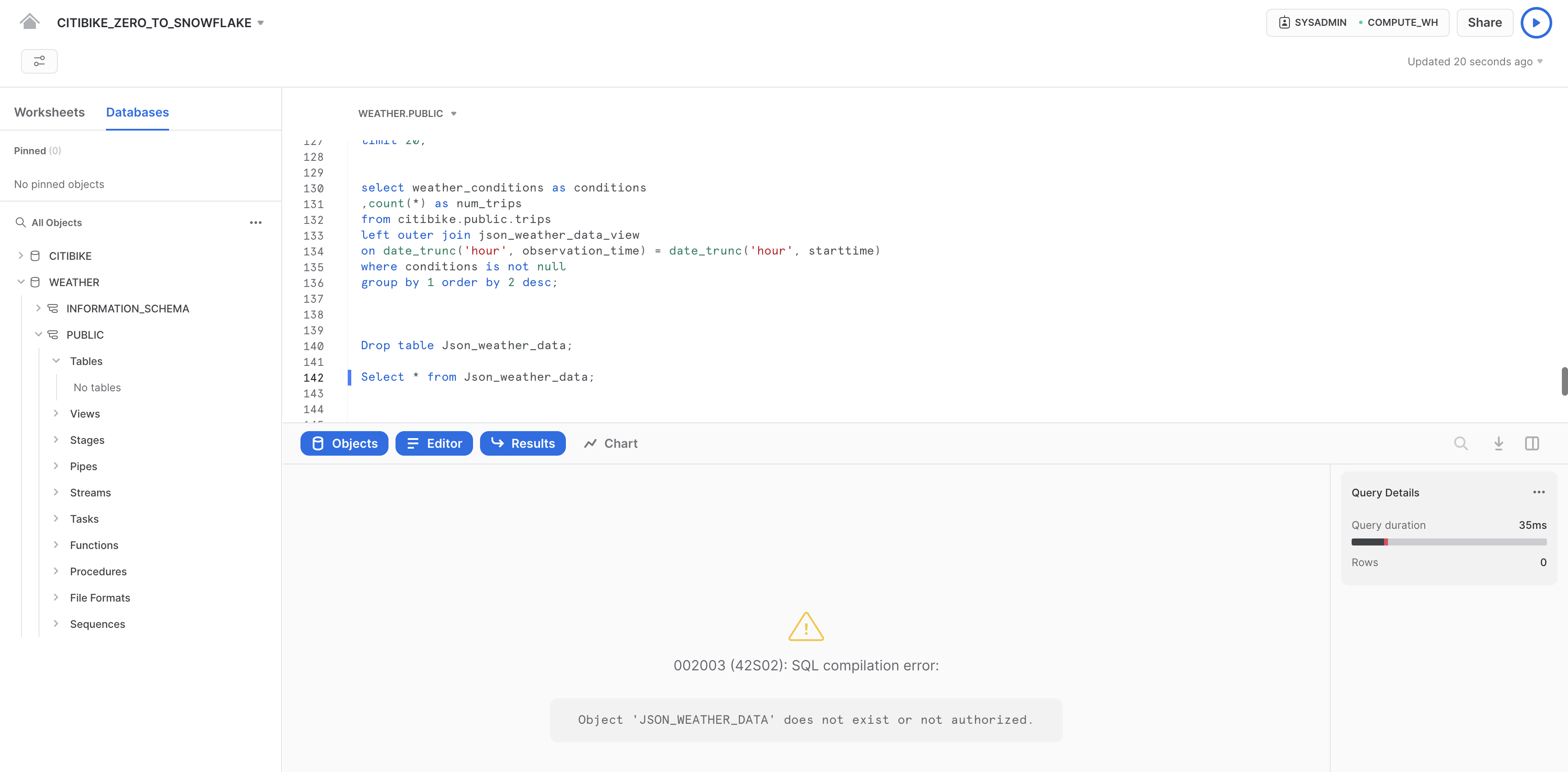Viewport: 1568px width, 772px height.
Task: Expand the Views section under PUBLIC
Action: [x=57, y=414]
